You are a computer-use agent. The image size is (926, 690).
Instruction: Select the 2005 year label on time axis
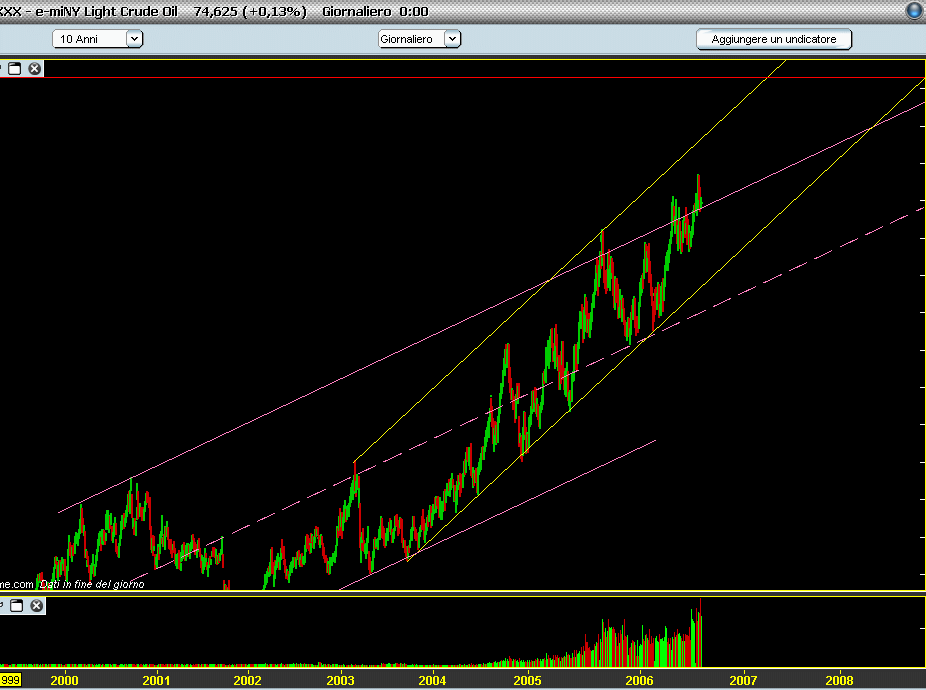527,681
